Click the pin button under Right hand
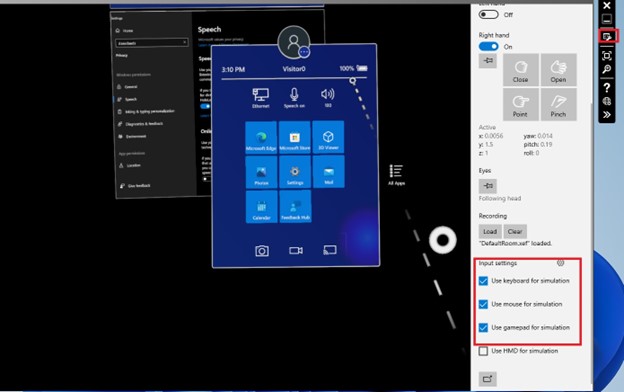624x392 pixels. pos(488,61)
